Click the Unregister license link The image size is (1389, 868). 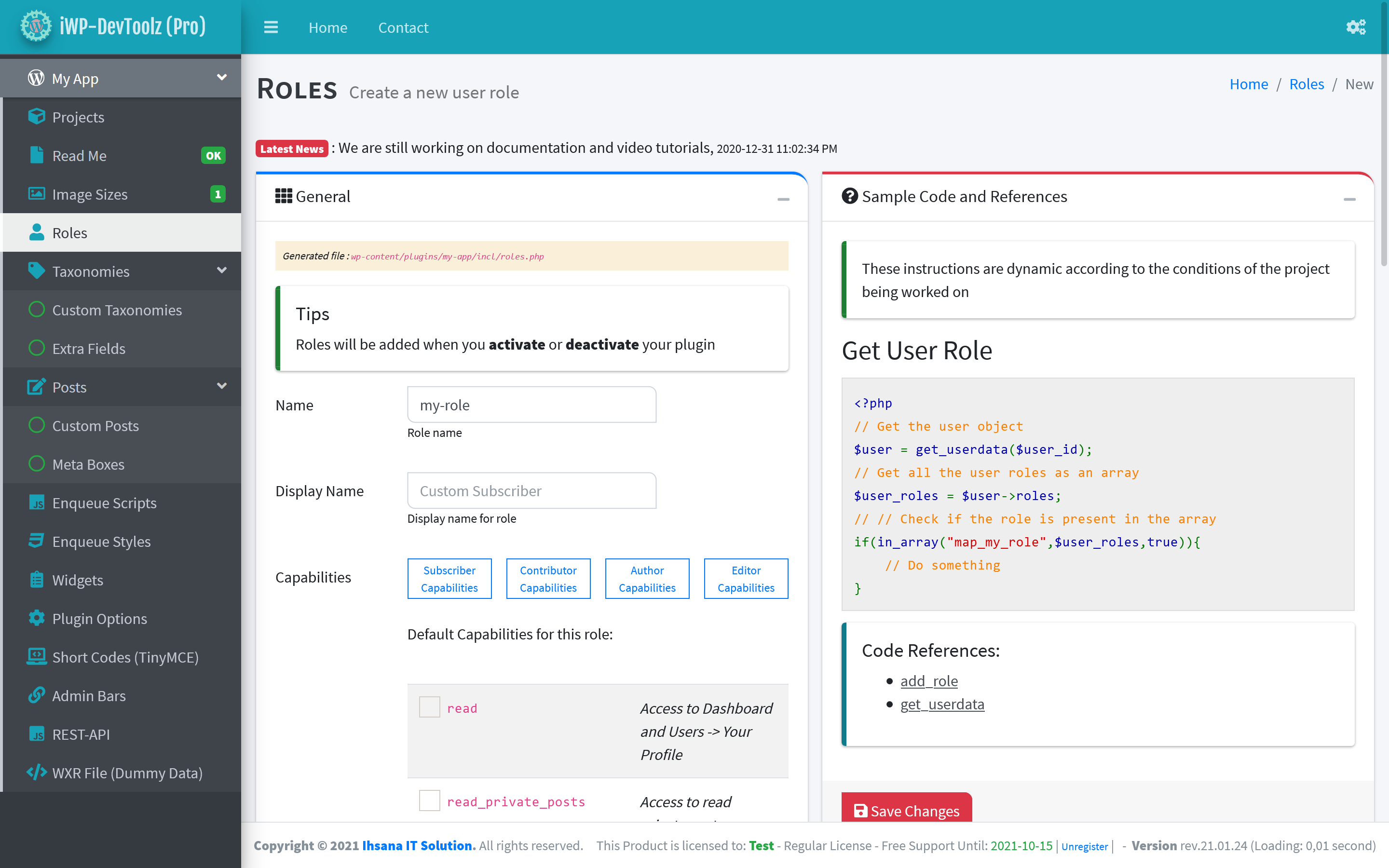[x=1084, y=846]
